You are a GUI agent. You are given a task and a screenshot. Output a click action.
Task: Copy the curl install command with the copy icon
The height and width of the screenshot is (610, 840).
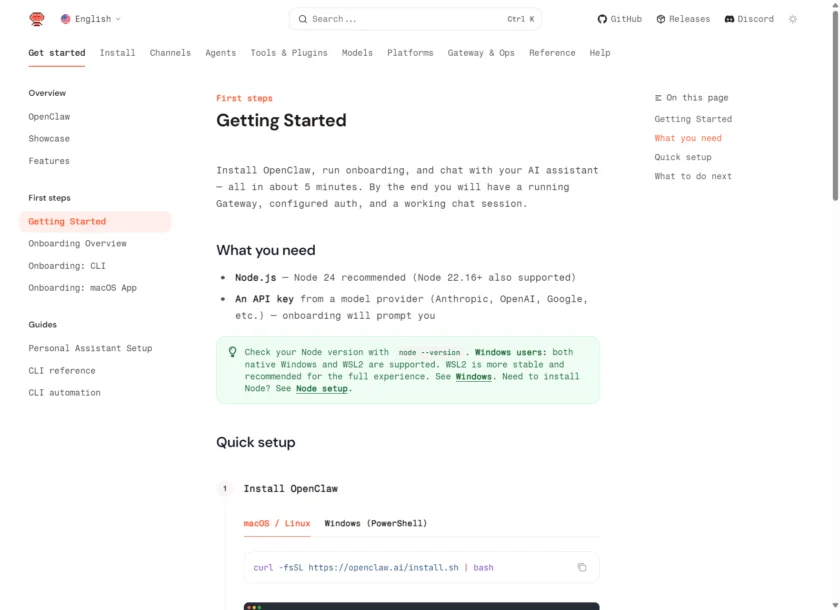click(582, 566)
